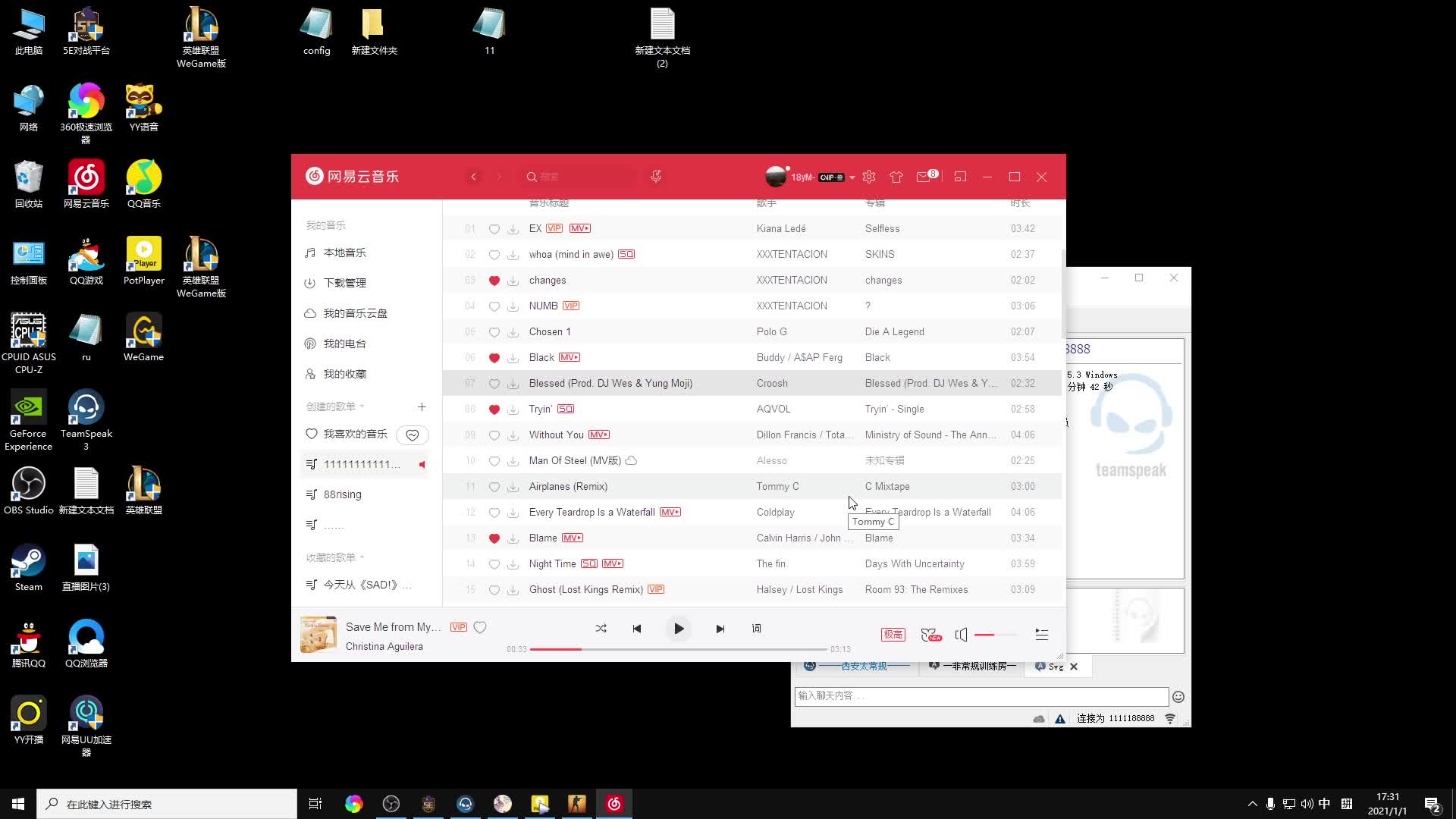
Task: Mute the volume speaker icon
Action: tap(962, 635)
